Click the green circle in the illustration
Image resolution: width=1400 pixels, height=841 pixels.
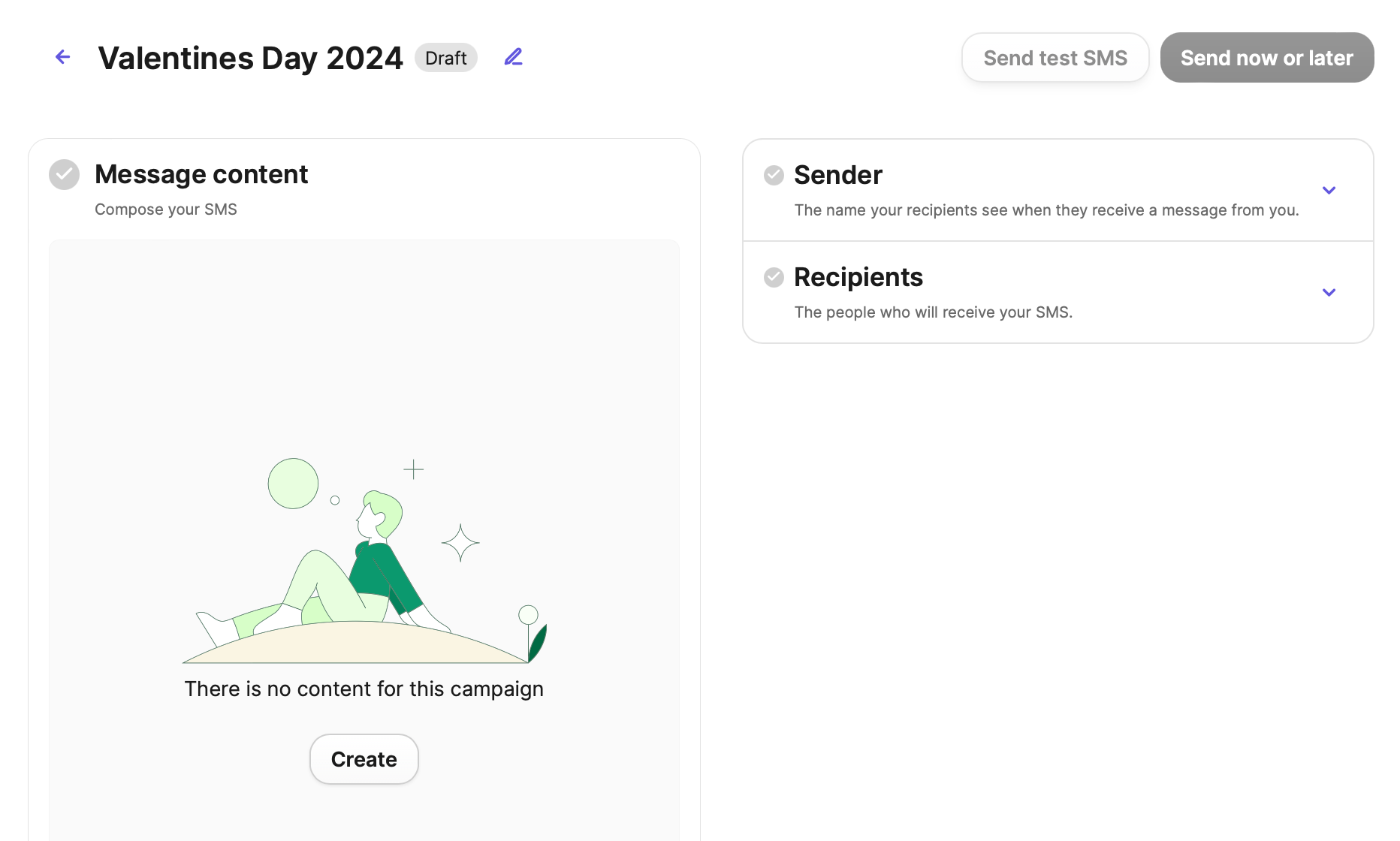pos(293,482)
